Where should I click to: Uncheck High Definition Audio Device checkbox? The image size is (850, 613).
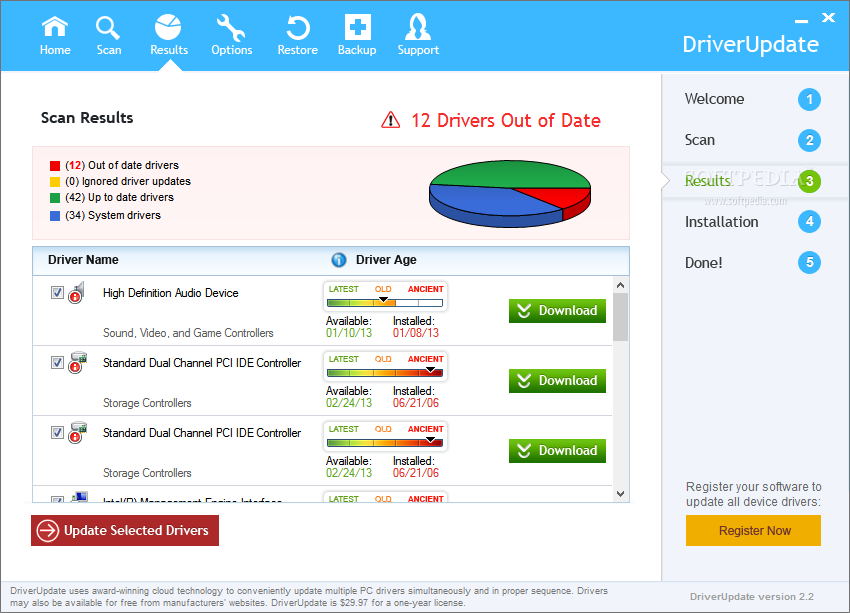tap(57, 293)
